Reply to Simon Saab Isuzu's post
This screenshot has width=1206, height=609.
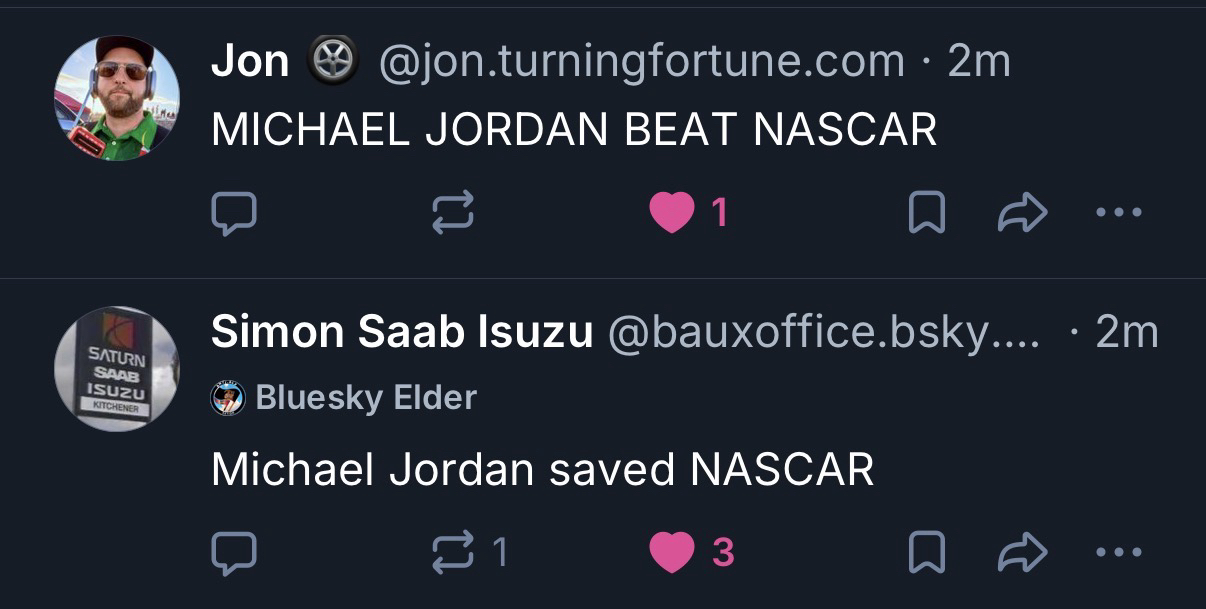234,552
